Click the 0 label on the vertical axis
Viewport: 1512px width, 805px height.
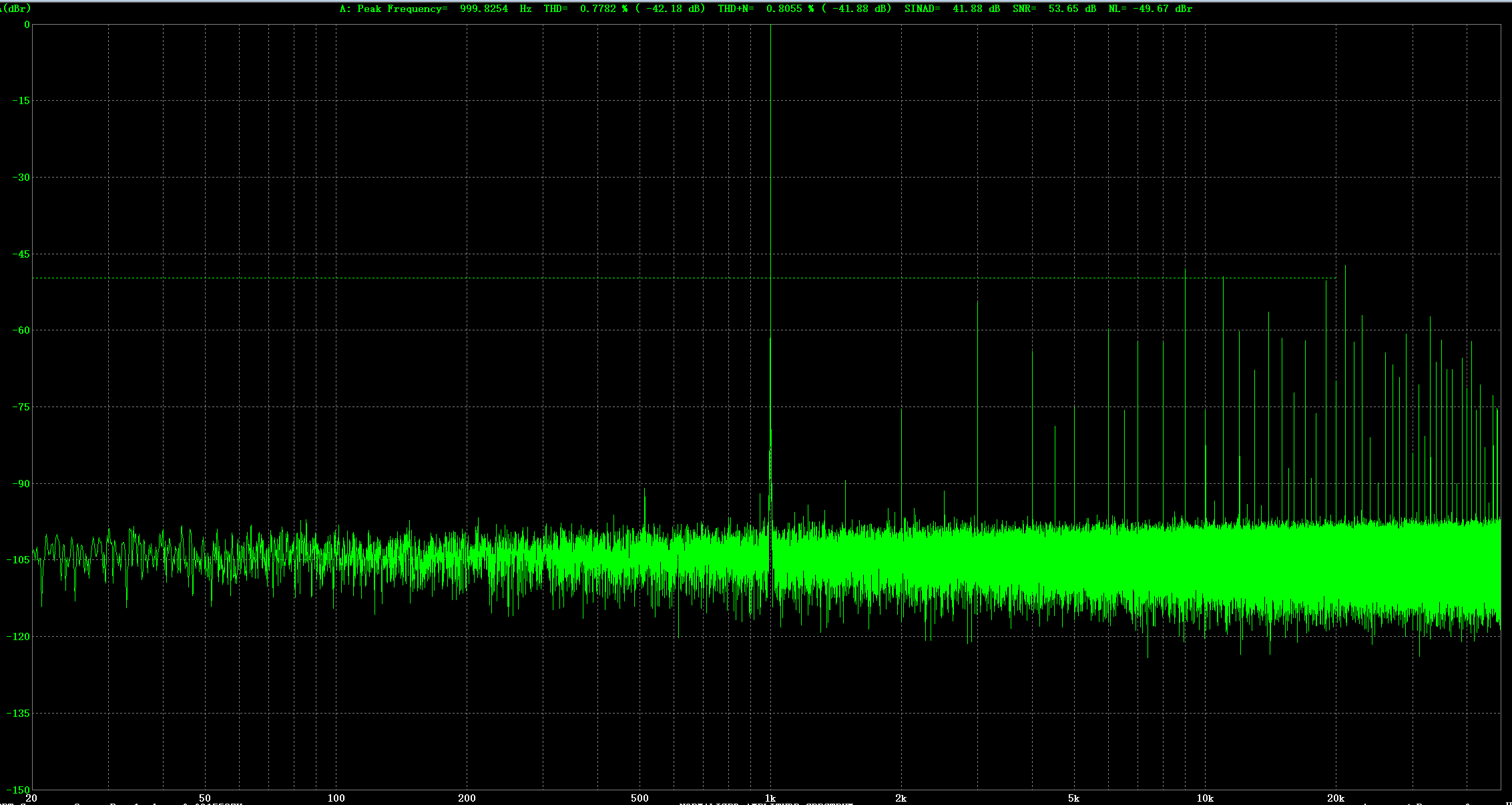(27, 25)
